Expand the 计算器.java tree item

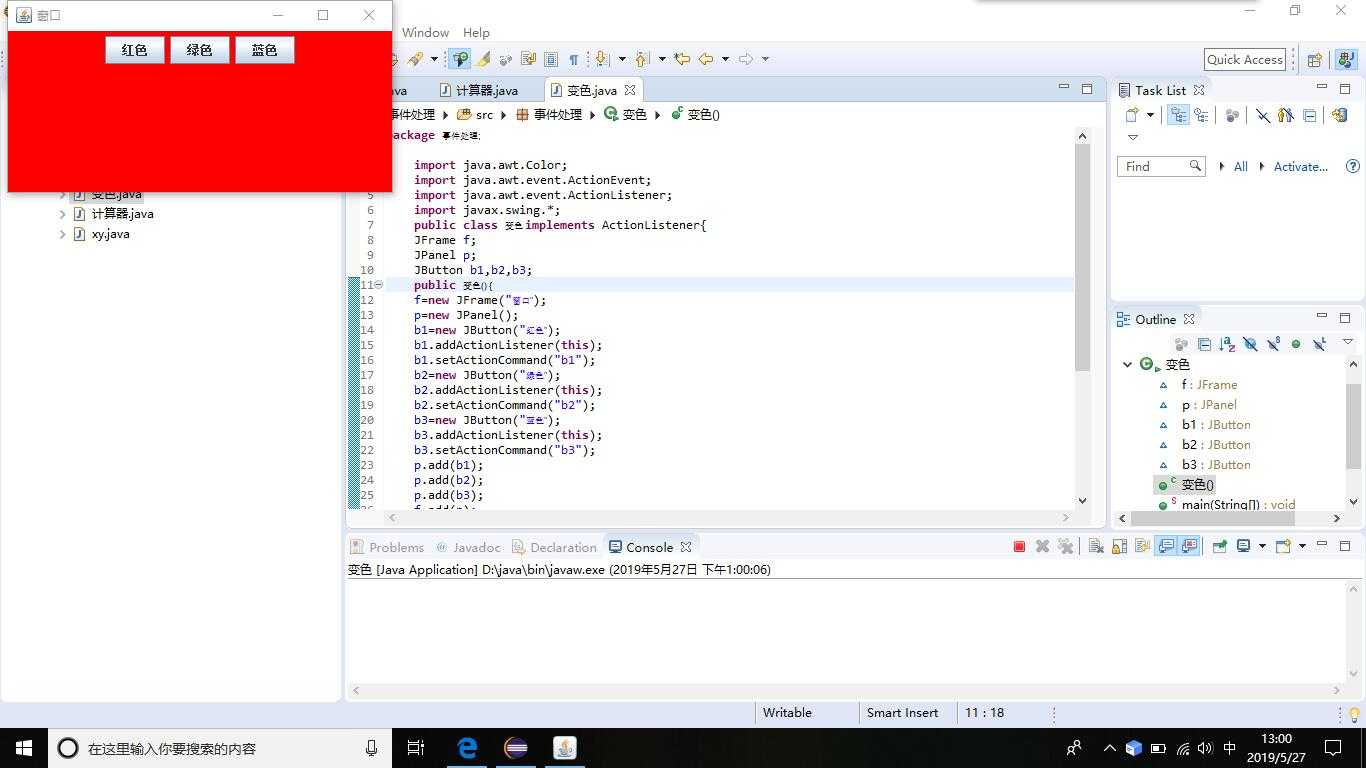pyautogui.click(x=63, y=214)
